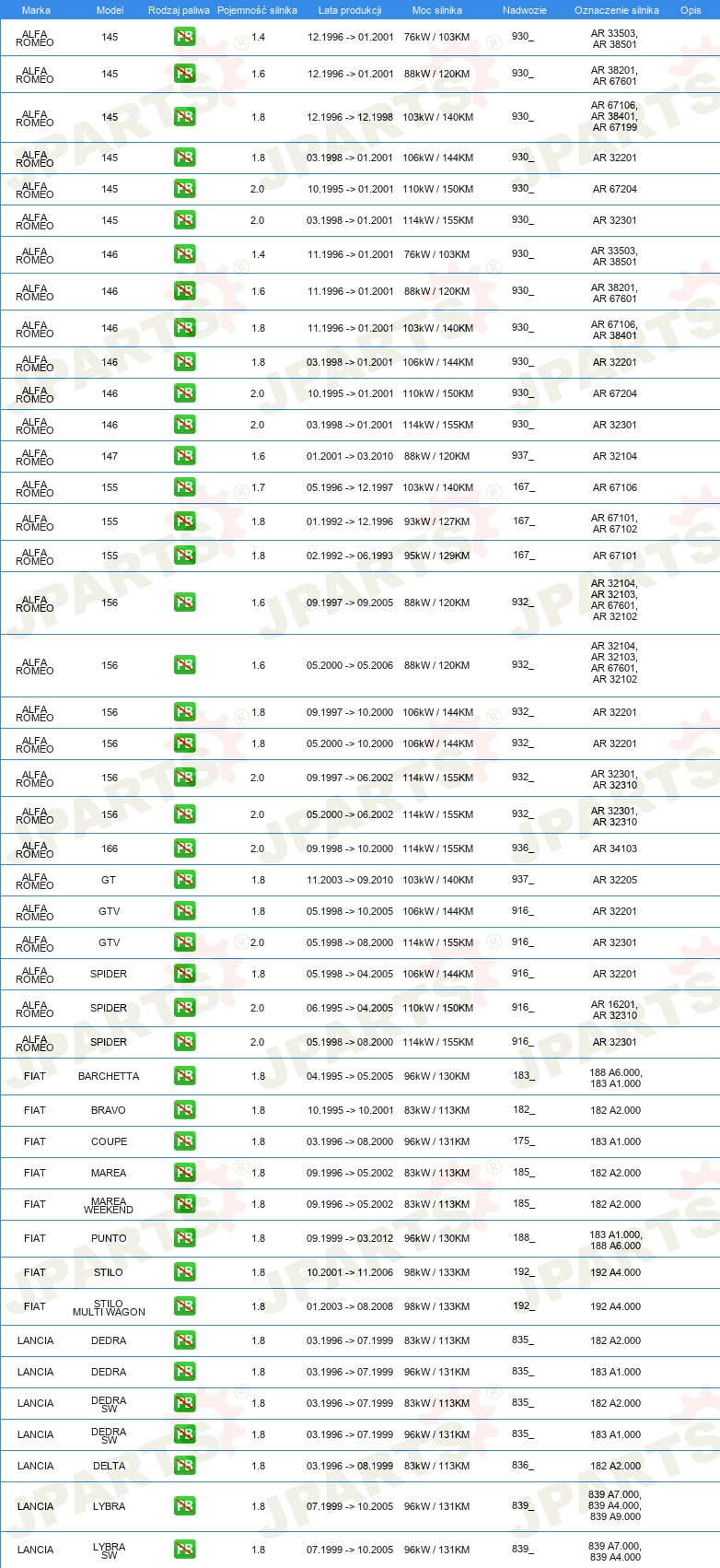This screenshot has width=720, height=1568.
Task: Click fuel icon in Alfa GTV 1.8 row
Action: point(185,912)
